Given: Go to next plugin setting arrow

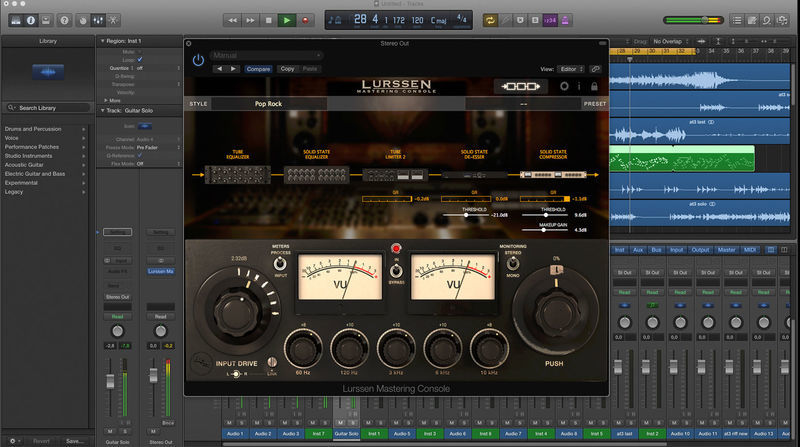Looking at the screenshot, I should pyautogui.click(x=233, y=69).
